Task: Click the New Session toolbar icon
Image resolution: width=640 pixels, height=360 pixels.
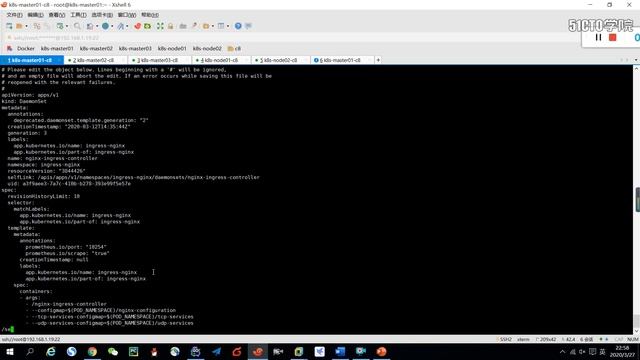Action: coord(9,26)
